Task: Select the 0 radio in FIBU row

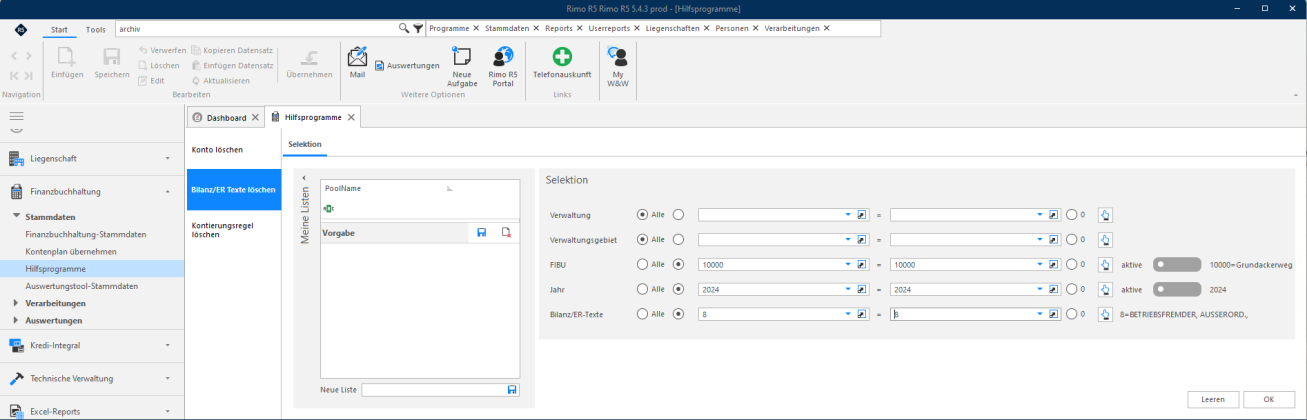Action: click(x=1072, y=264)
